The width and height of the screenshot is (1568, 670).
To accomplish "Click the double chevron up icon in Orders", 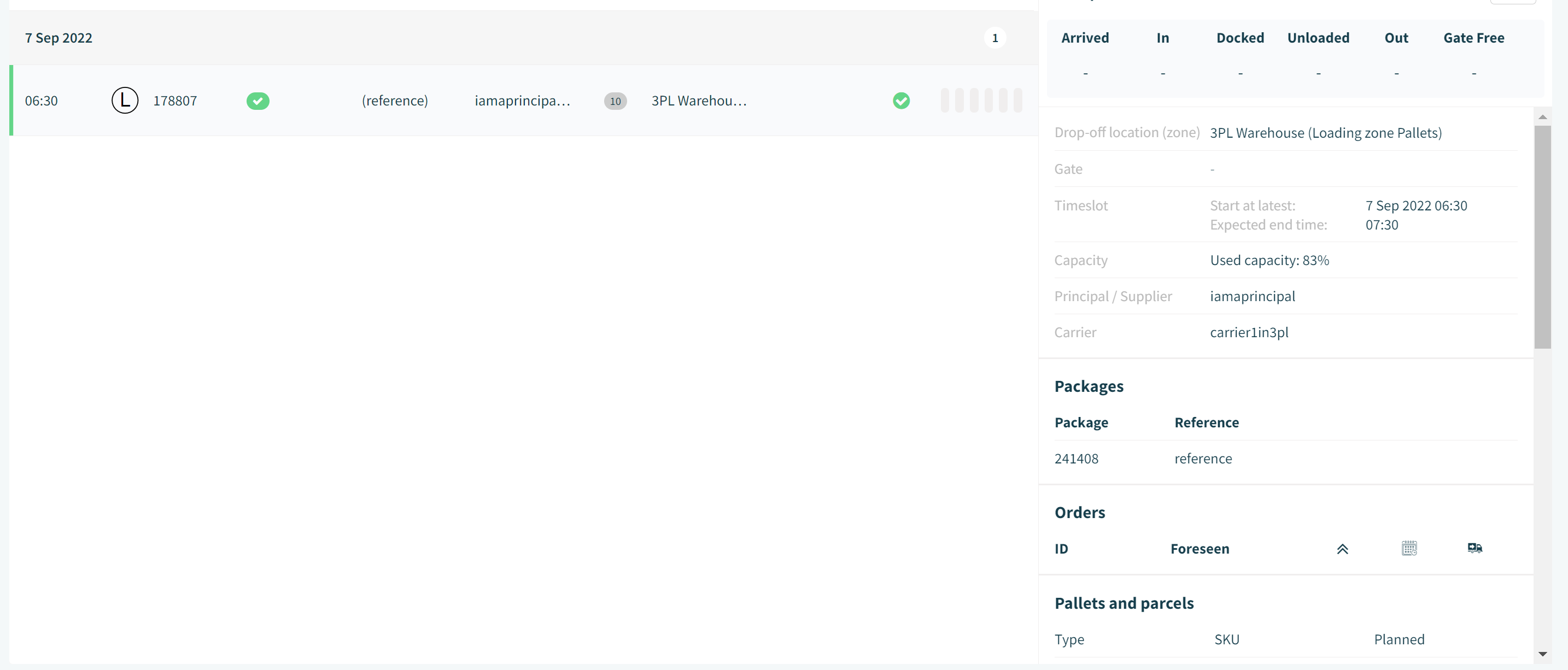I will pos(1342,549).
